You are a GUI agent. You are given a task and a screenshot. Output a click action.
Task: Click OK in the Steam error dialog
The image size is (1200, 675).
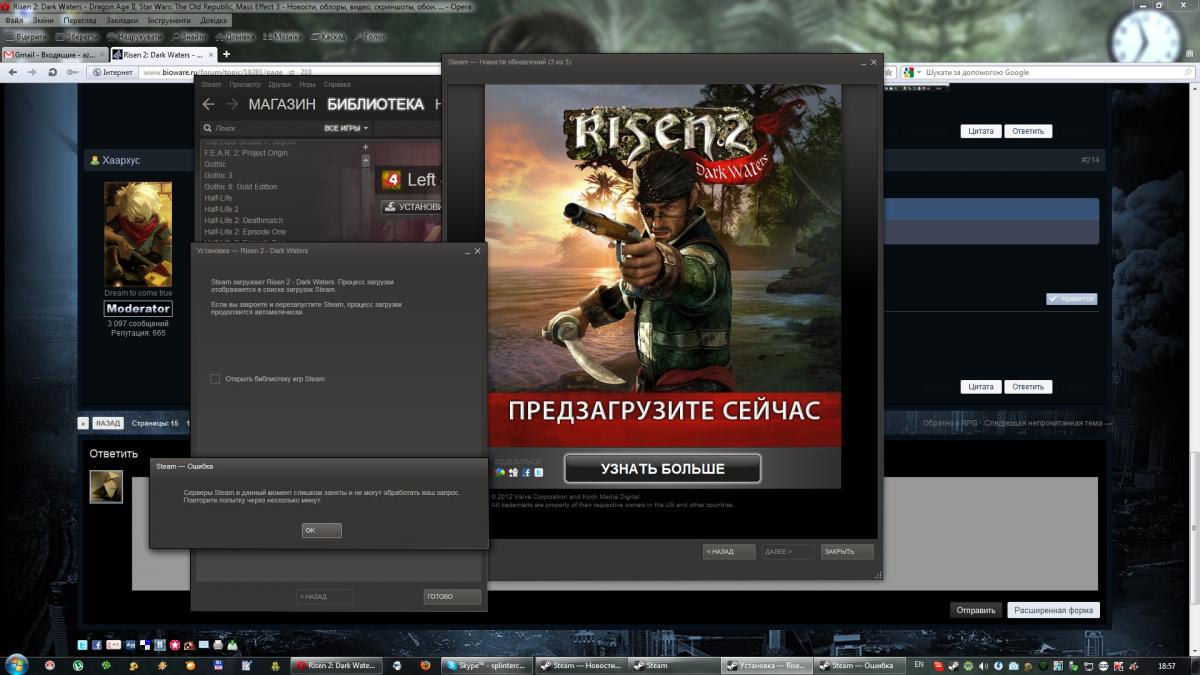(x=322, y=531)
